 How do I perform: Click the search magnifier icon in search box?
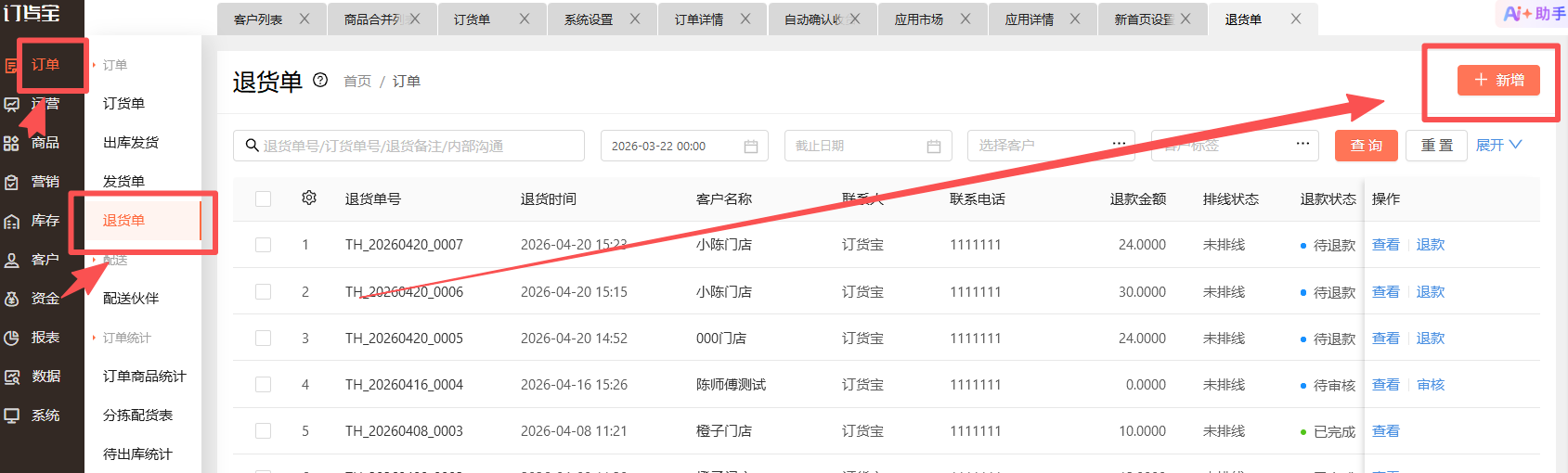(x=252, y=146)
